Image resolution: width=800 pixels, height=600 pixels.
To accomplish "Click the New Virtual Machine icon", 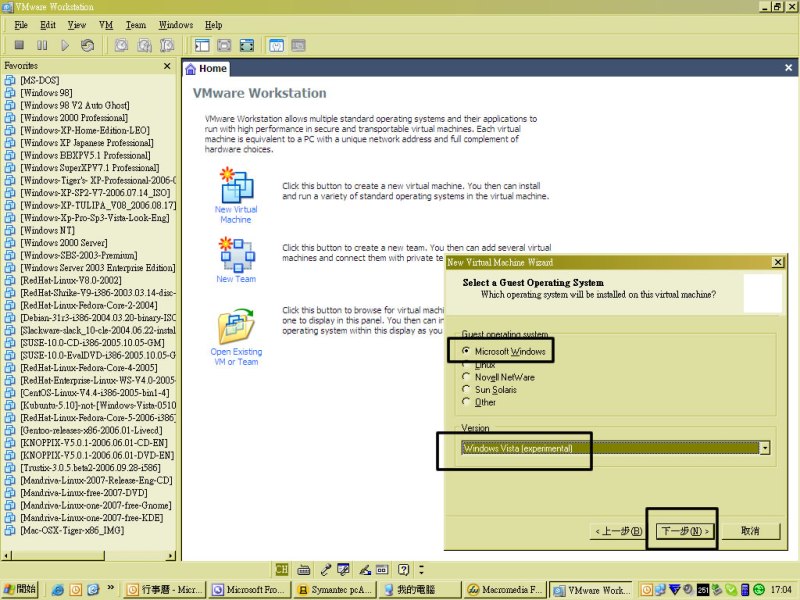I will (x=236, y=184).
